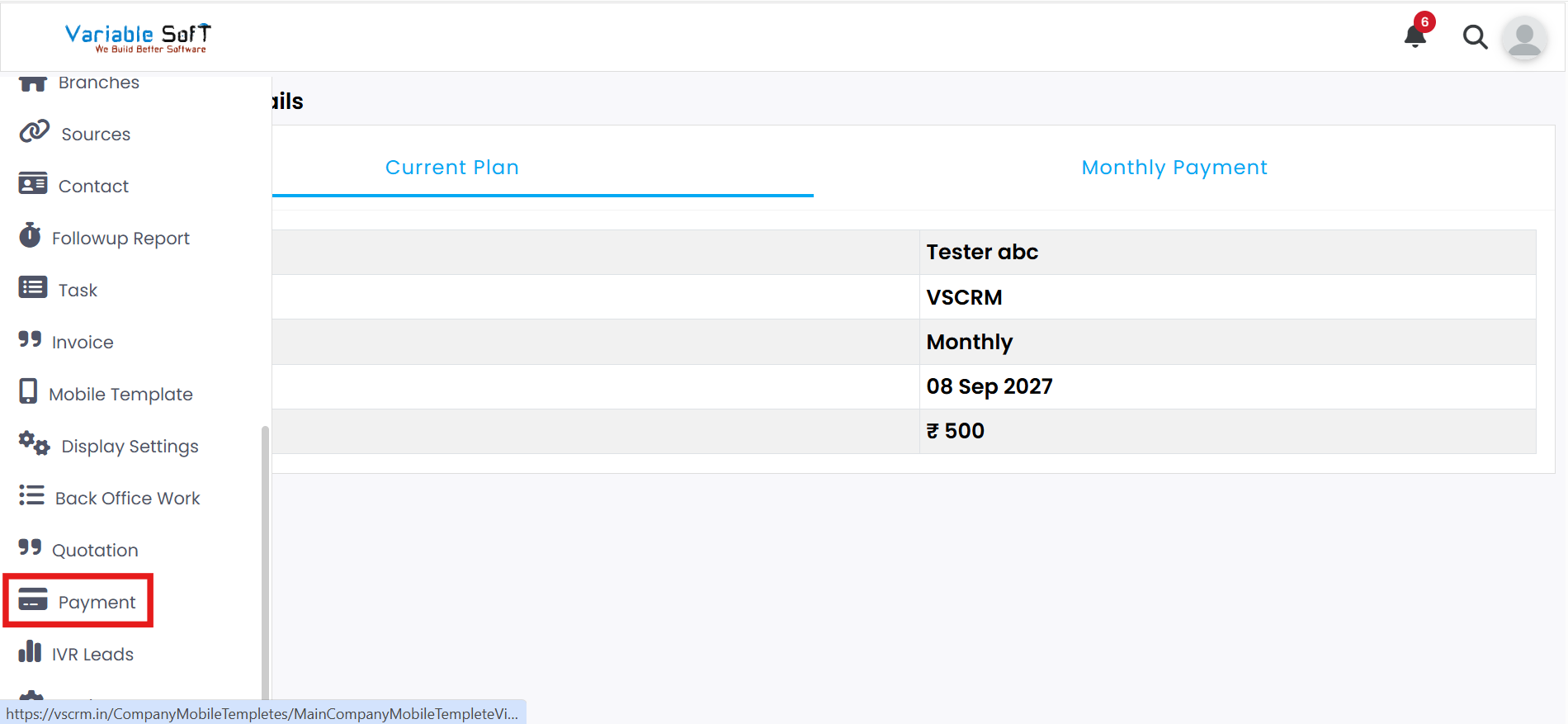Click the Followup Report stopwatch icon
Image resolution: width=1568 pixels, height=724 pixels.
(x=30, y=235)
